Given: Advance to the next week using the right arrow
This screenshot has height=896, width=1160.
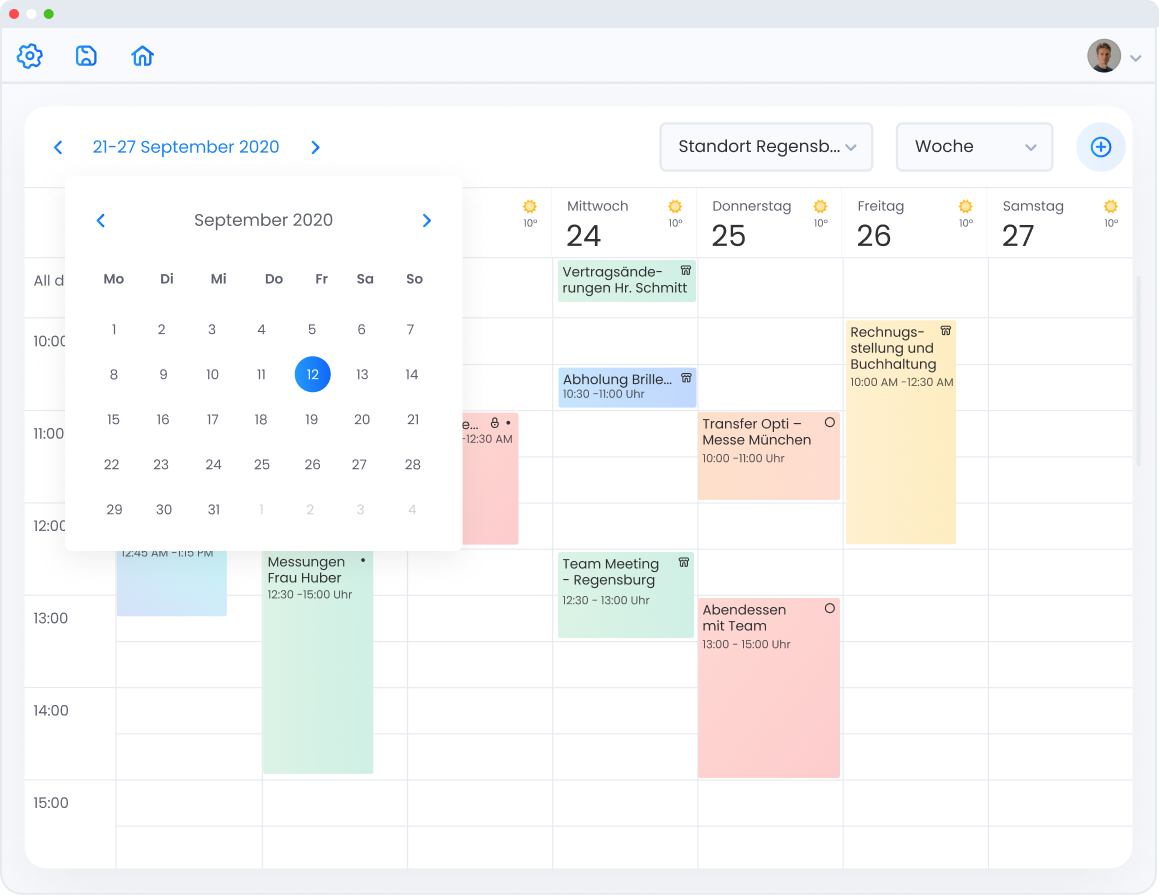Looking at the screenshot, I should coord(315,147).
